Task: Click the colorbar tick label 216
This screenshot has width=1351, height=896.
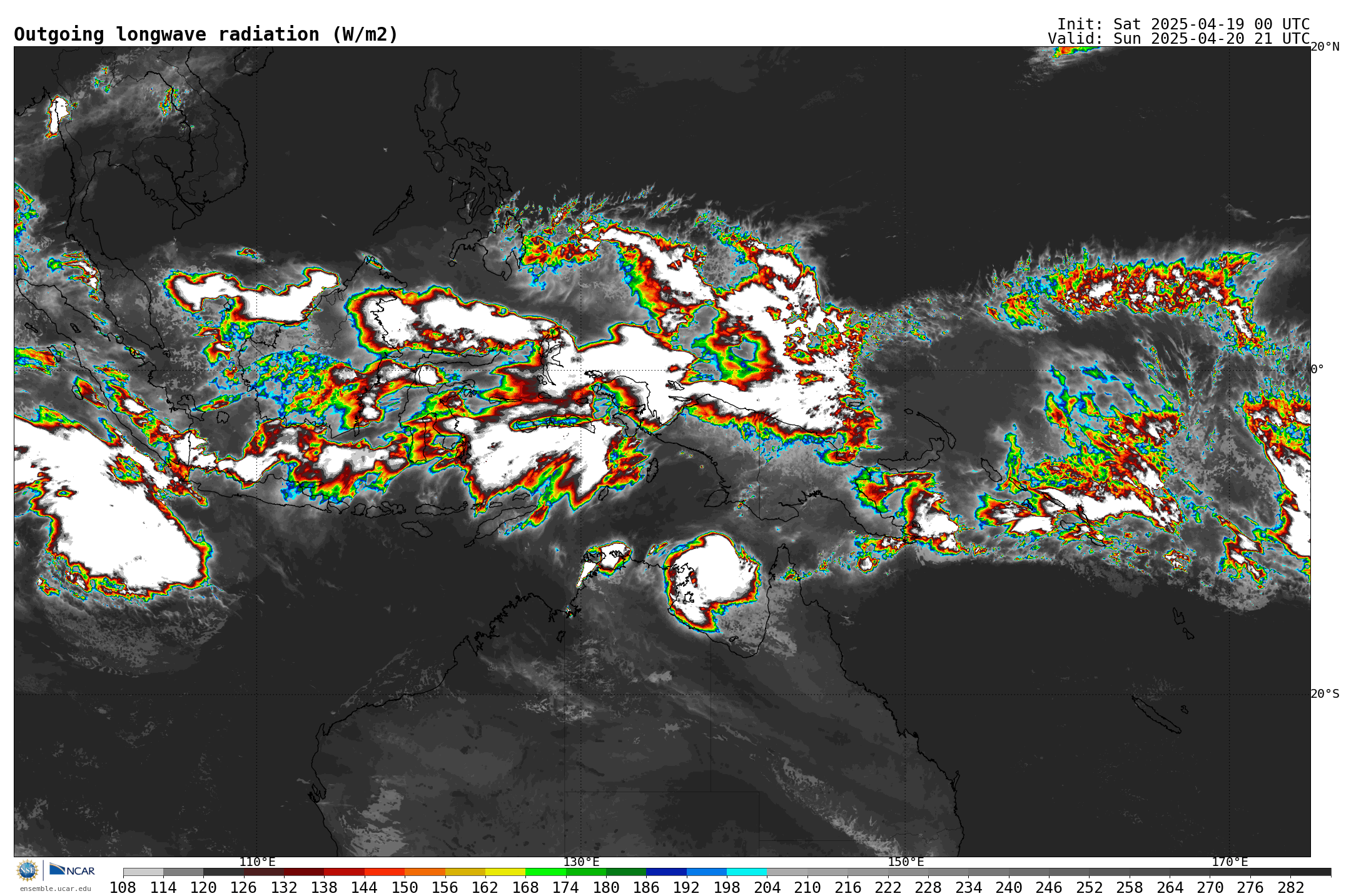Action: click(x=848, y=887)
